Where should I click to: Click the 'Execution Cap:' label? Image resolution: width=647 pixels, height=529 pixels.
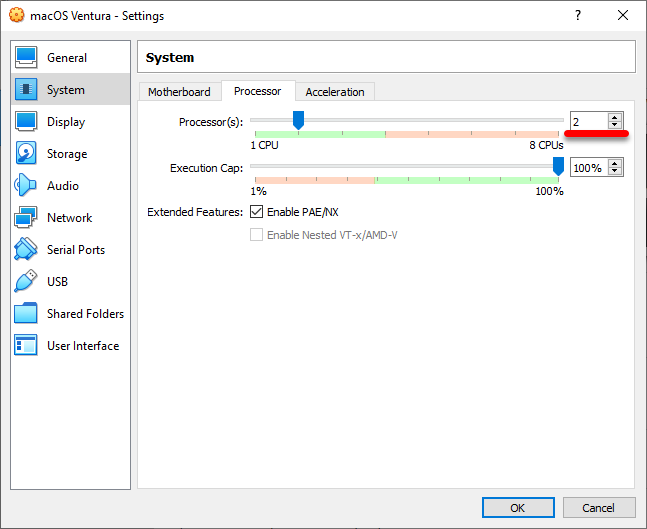point(206,168)
